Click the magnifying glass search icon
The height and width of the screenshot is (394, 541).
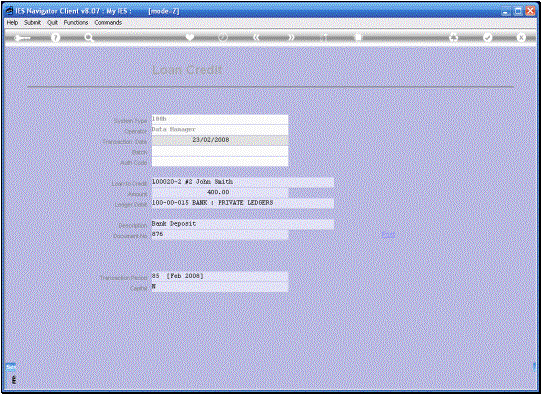89,38
